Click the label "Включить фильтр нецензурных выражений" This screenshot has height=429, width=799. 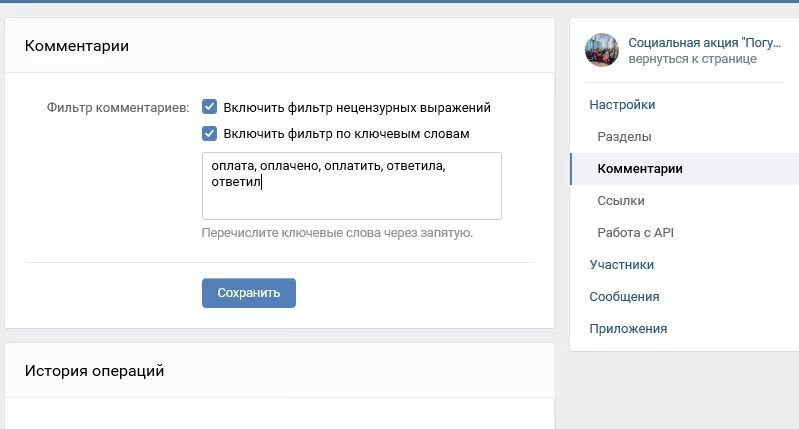click(x=357, y=108)
